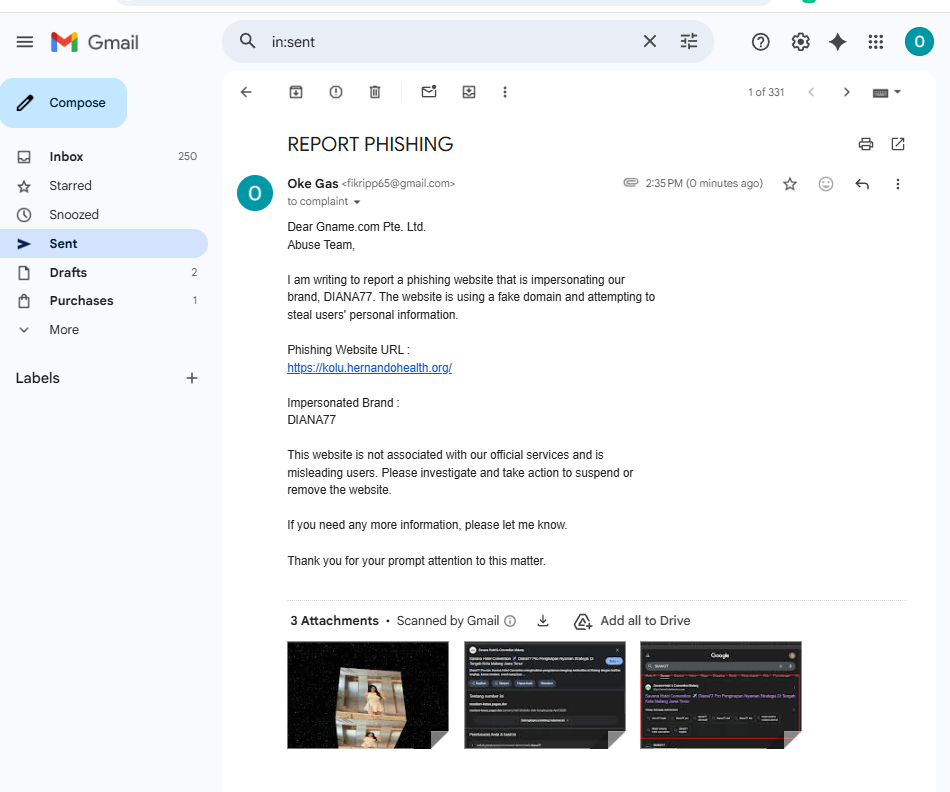Open the Snoozed folder
The height and width of the screenshot is (792, 950).
(104, 215)
